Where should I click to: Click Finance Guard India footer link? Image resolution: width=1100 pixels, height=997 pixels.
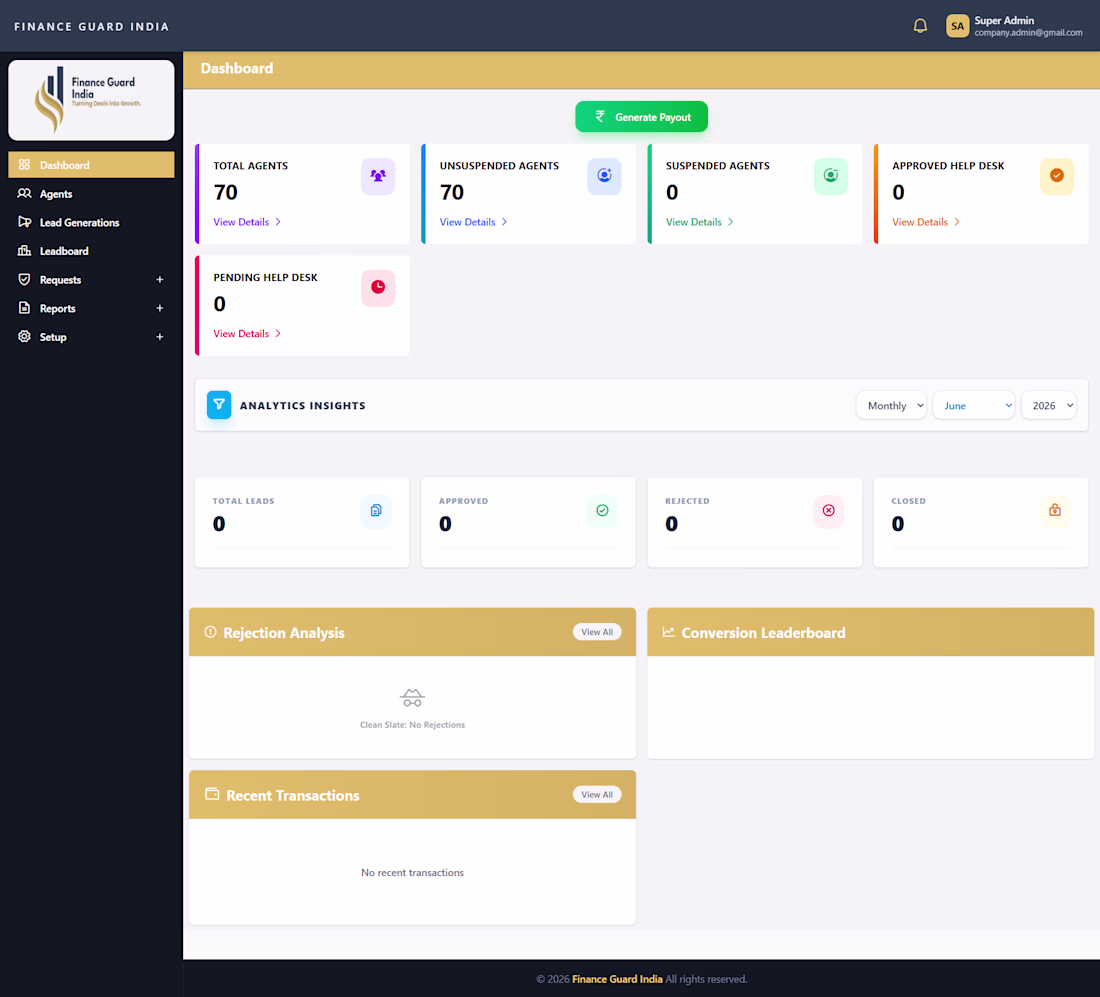coord(617,979)
